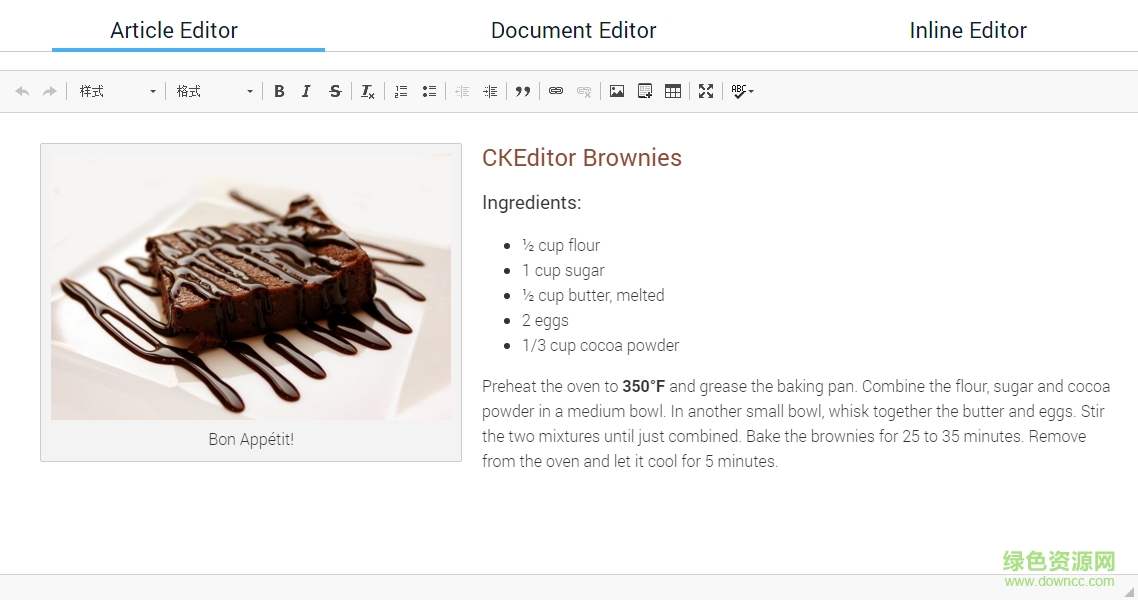
Task: Select the brownie image
Action: pyautogui.click(x=251, y=286)
